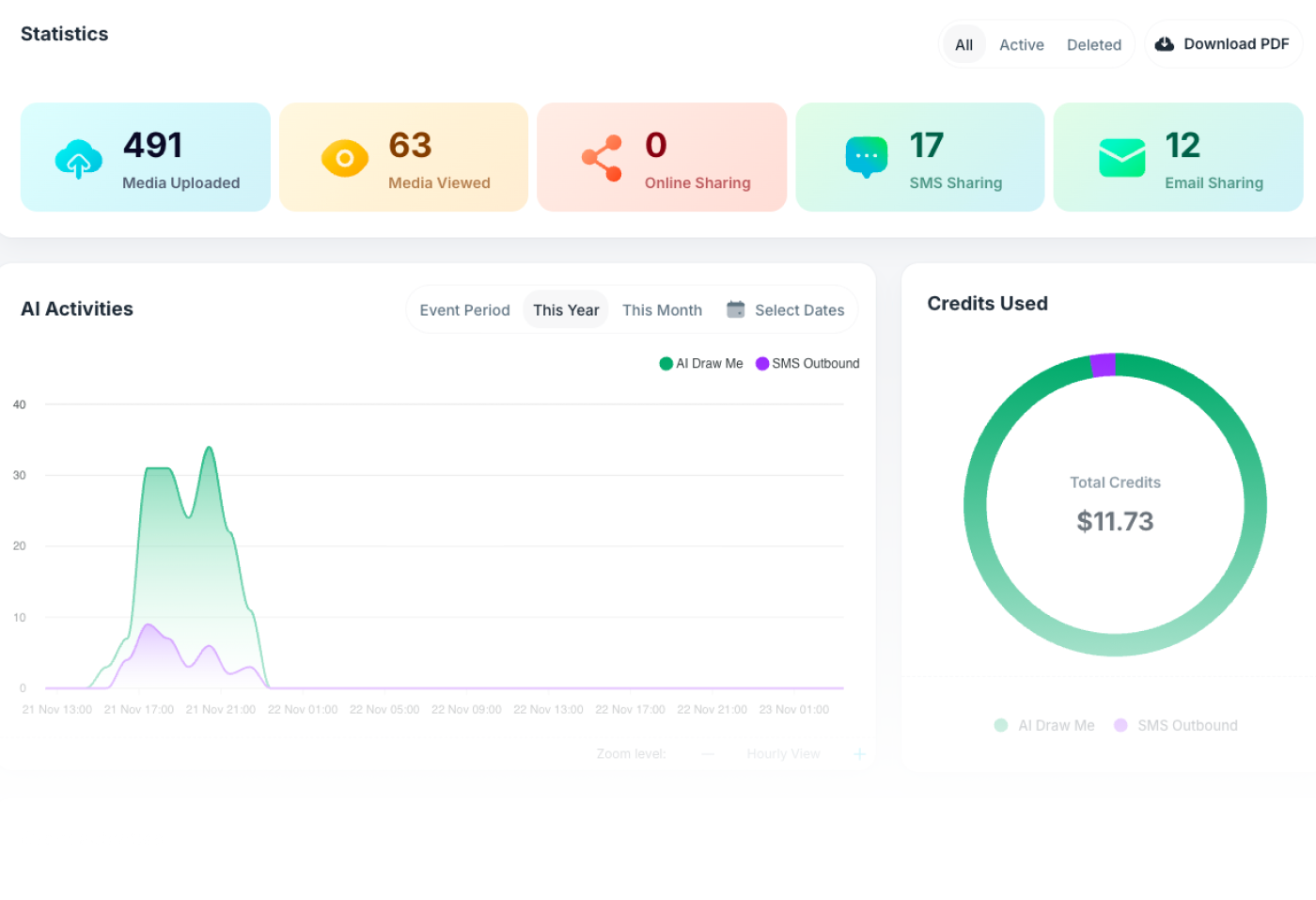
Task: Open the Hourly View zoom selector
Action: [783, 753]
